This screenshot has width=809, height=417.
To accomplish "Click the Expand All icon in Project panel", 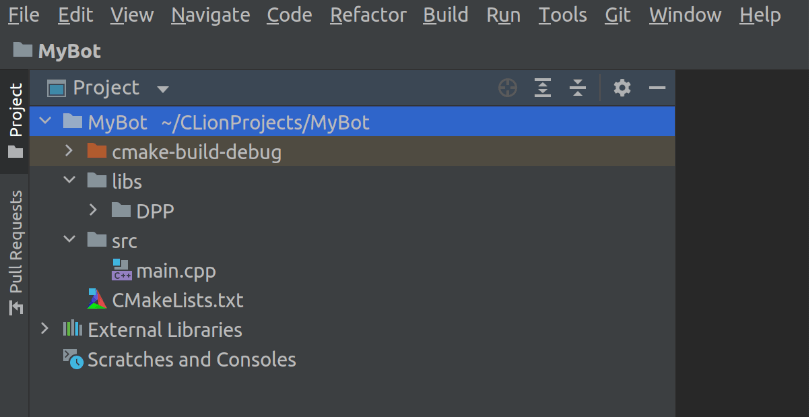I will pyautogui.click(x=542, y=88).
